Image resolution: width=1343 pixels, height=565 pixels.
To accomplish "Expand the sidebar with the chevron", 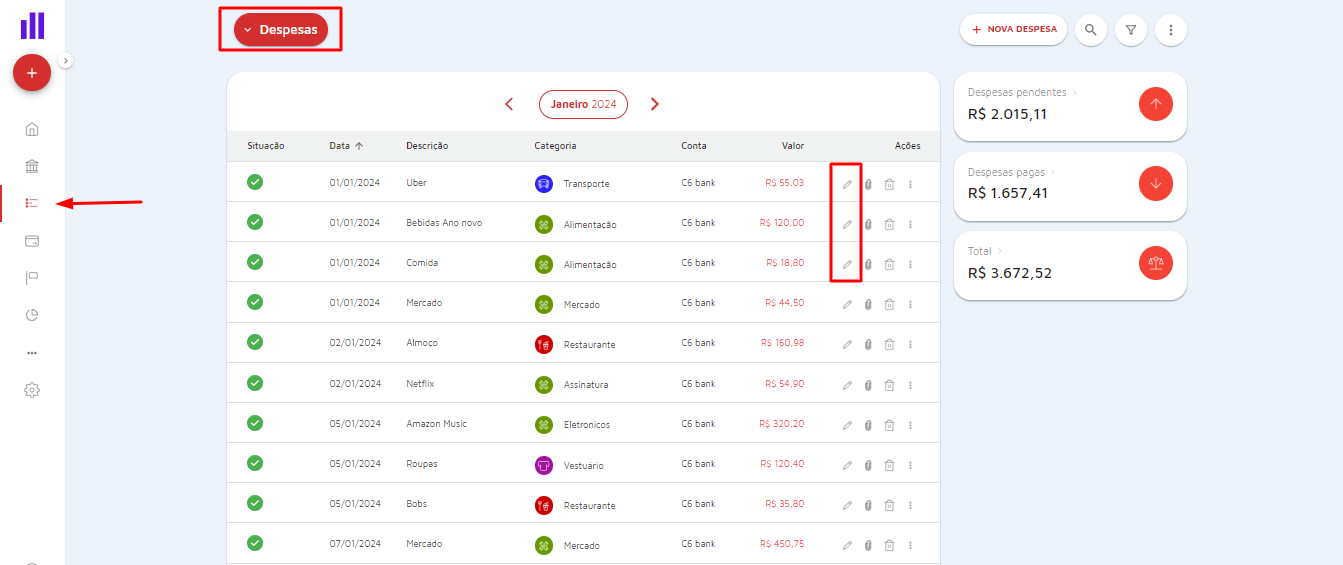I will tap(66, 60).
